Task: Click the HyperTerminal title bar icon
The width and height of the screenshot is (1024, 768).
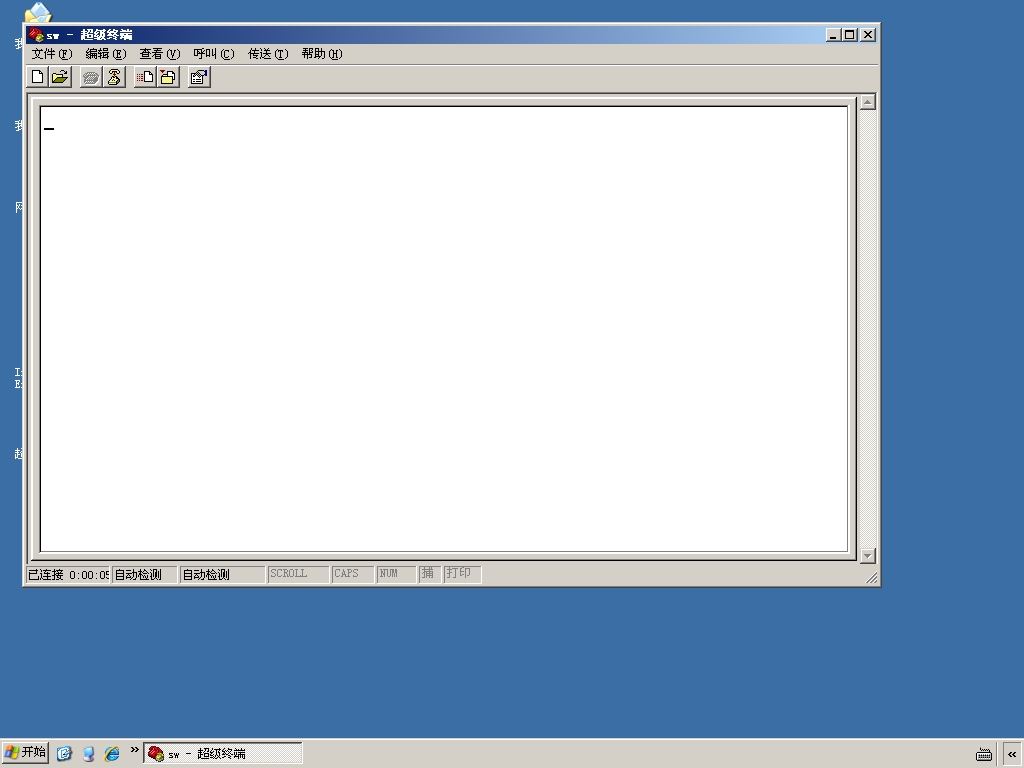Action: (36, 35)
